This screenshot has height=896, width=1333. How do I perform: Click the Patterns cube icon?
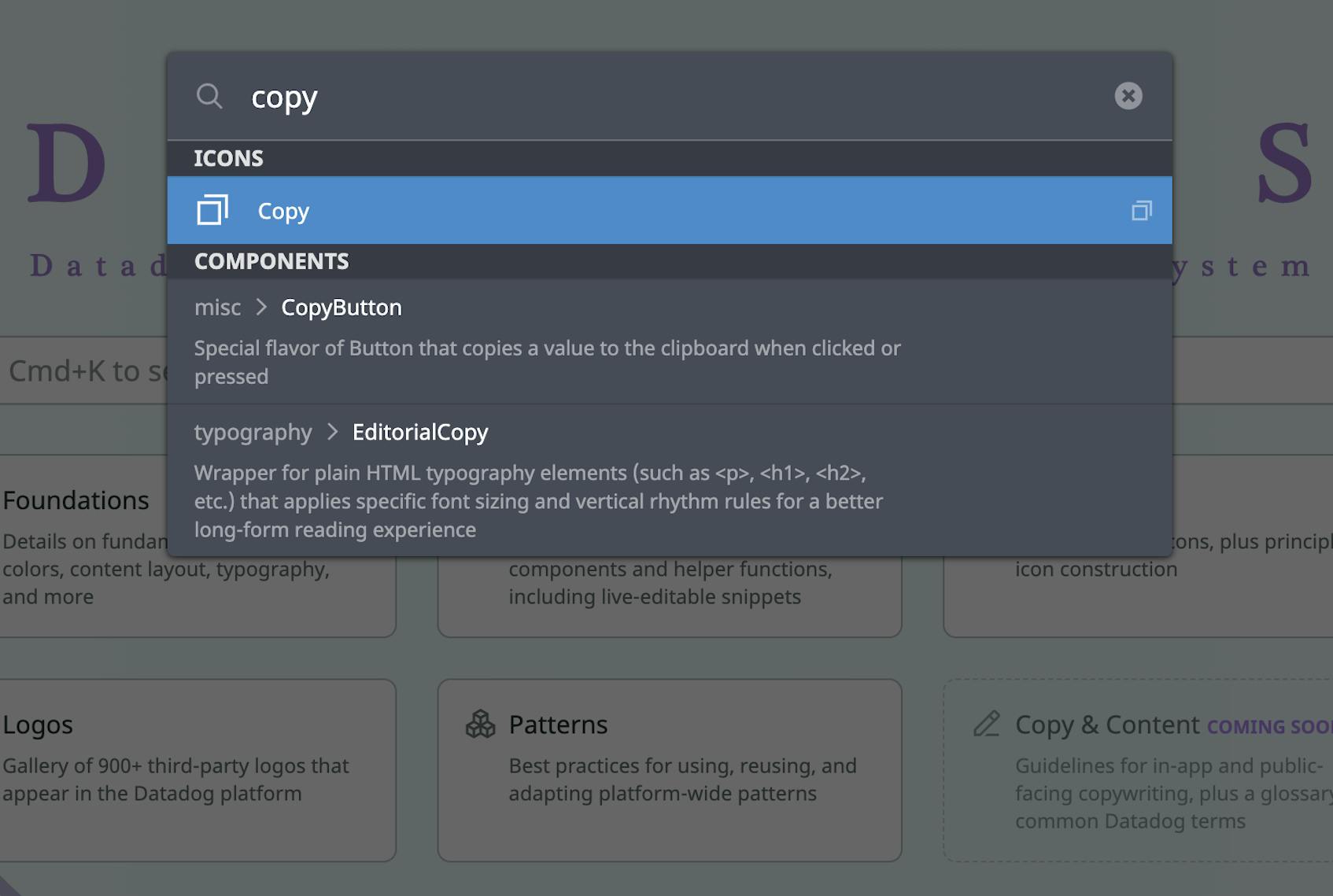(481, 723)
